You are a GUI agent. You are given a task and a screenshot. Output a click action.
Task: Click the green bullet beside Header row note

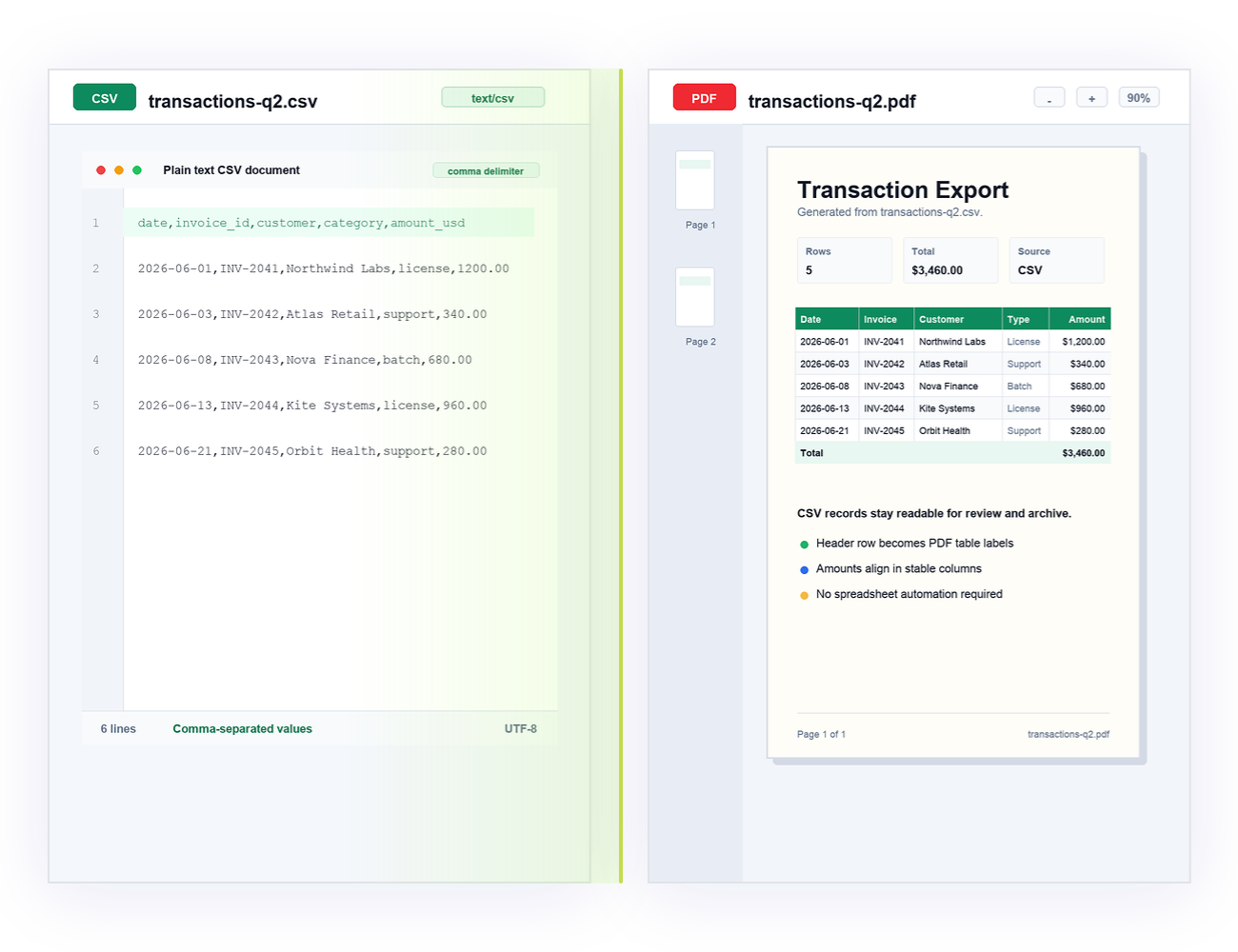[805, 545]
